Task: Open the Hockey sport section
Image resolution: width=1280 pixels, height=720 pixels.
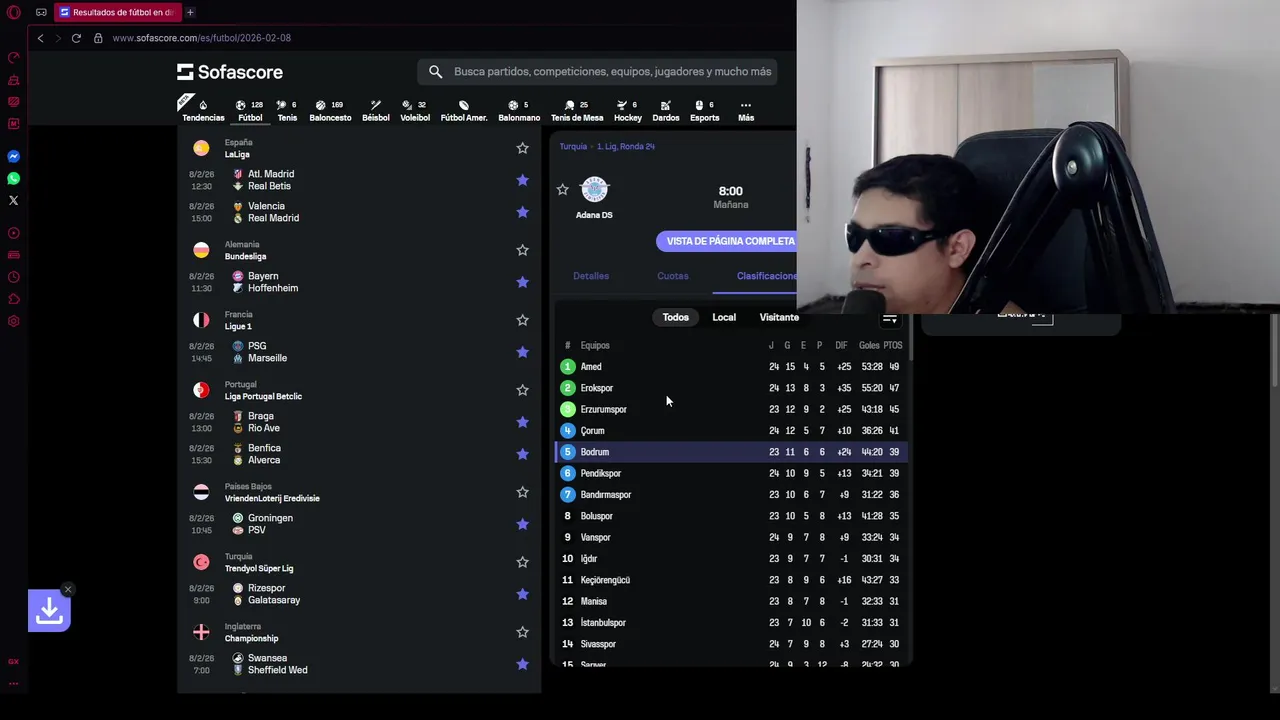Action: point(628,111)
